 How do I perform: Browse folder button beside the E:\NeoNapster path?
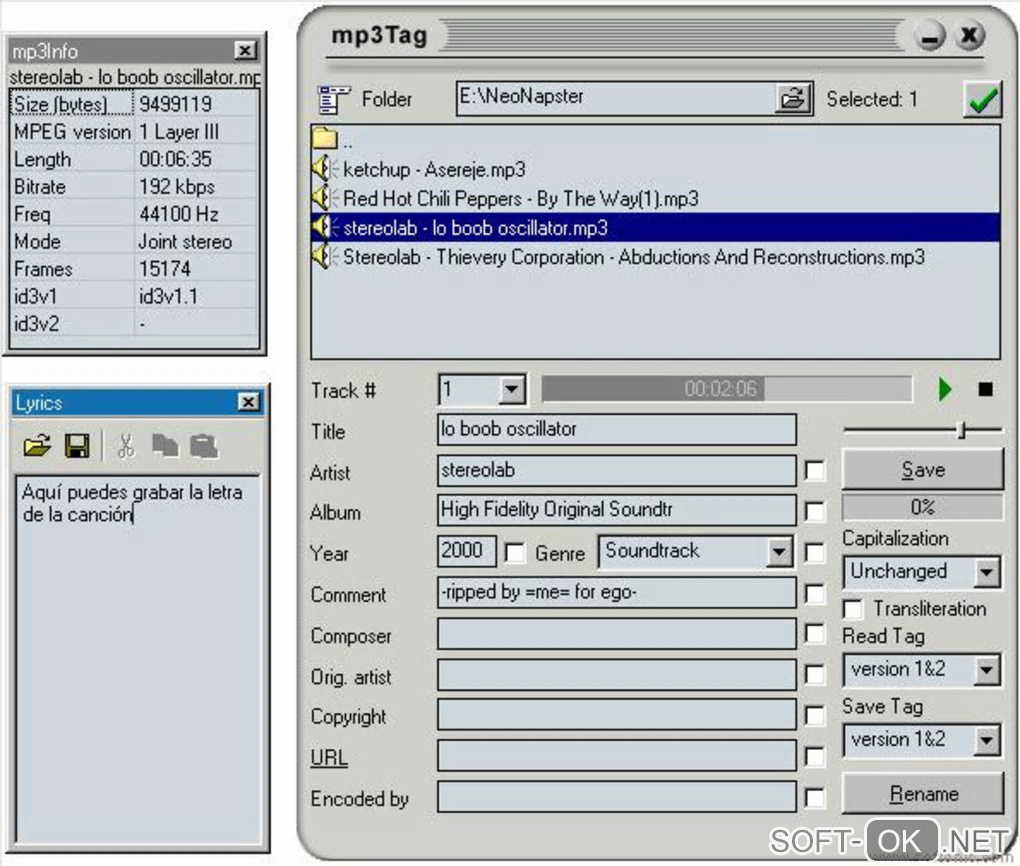793,99
